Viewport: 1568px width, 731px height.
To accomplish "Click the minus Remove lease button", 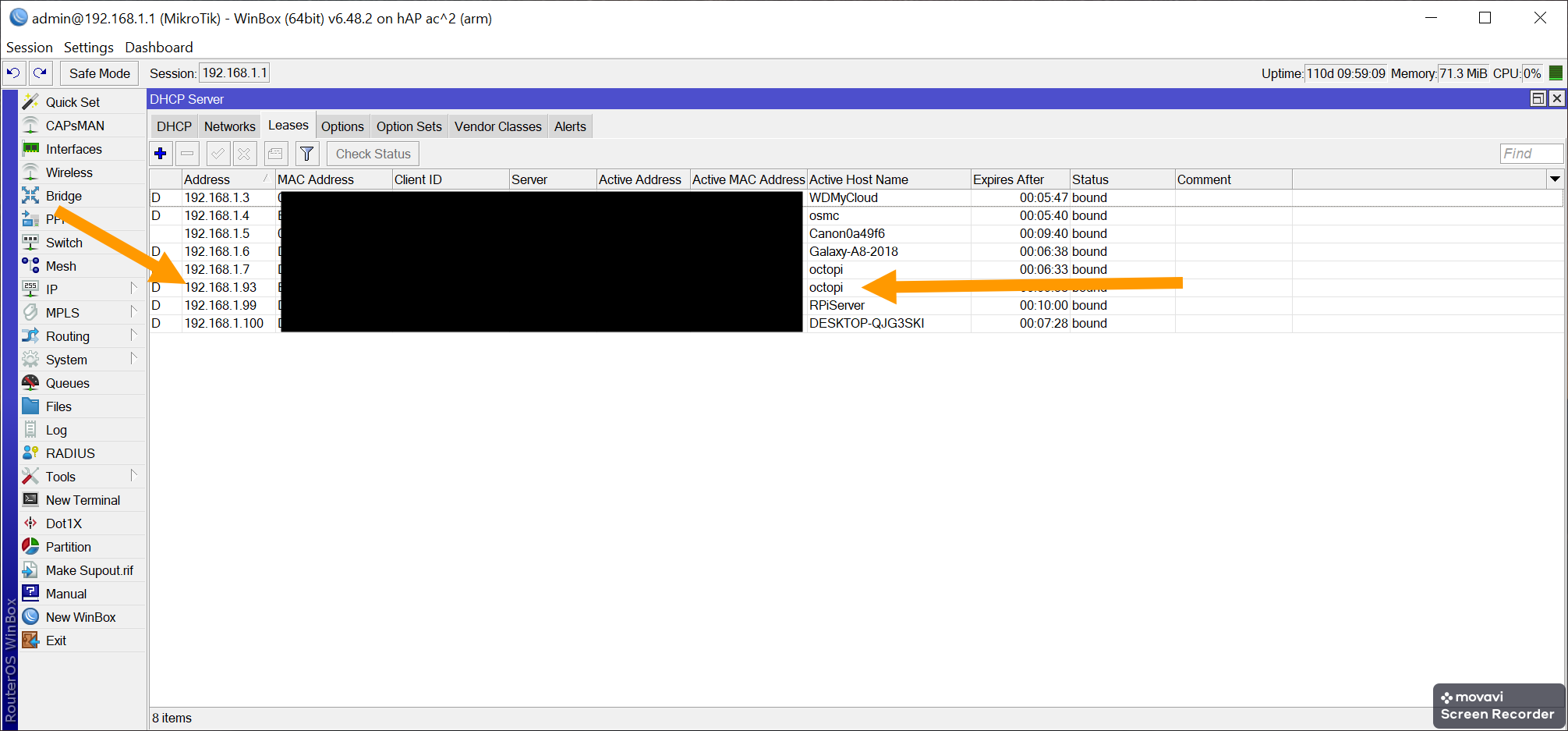I will pyautogui.click(x=187, y=154).
